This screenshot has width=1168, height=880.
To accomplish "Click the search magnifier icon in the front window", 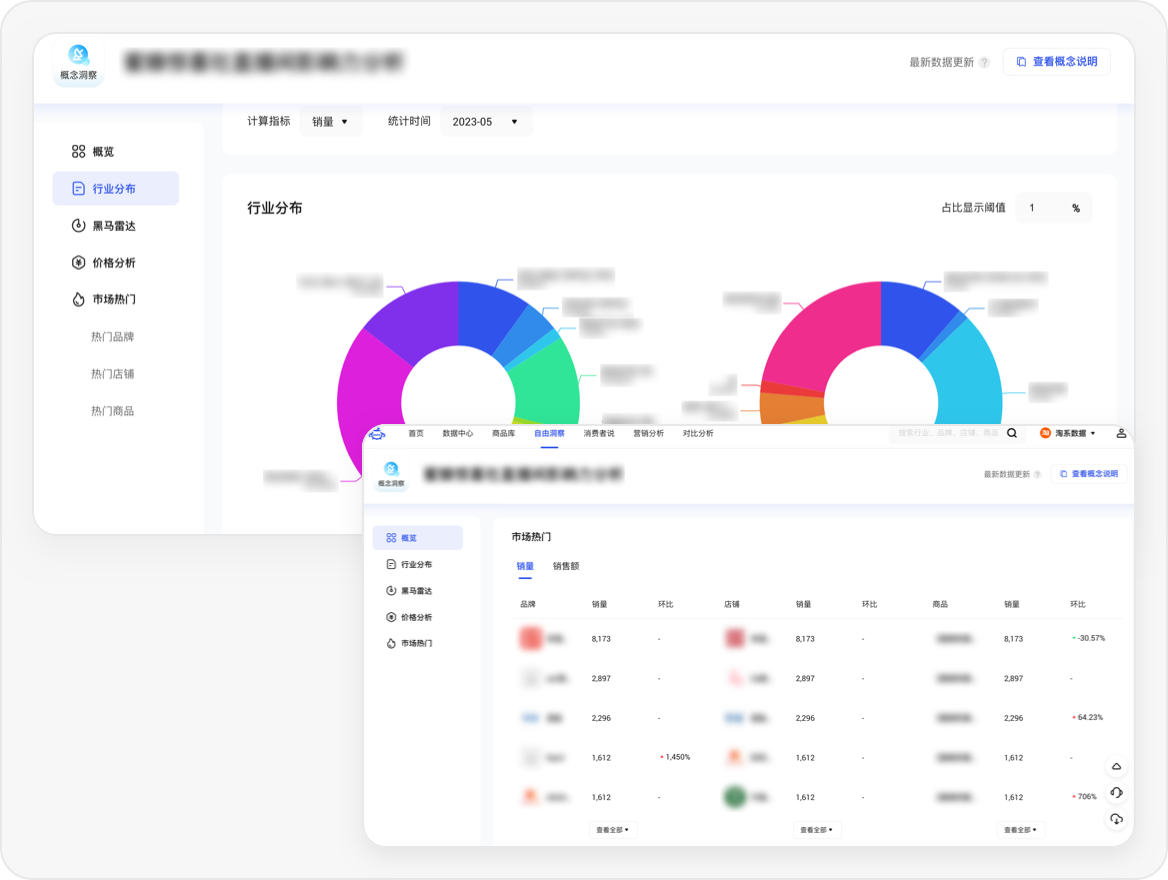I will click(x=1012, y=433).
